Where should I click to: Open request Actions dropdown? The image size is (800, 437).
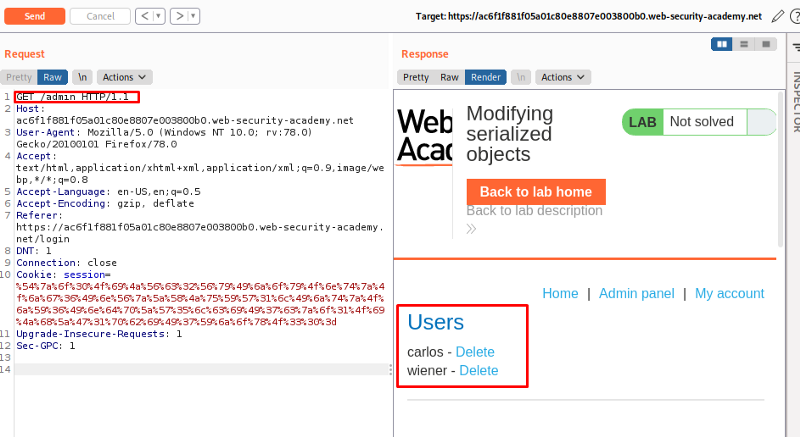(125, 77)
